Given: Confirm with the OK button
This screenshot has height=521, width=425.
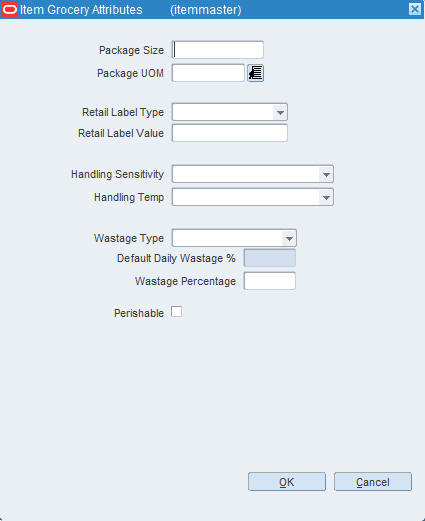Looking at the screenshot, I should pyautogui.click(x=287, y=482).
